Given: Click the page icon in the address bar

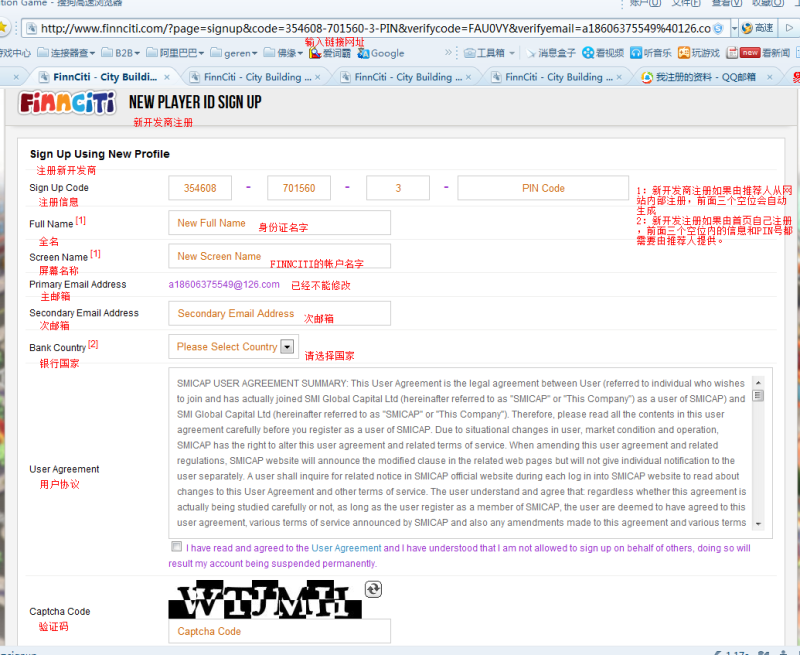Looking at the screenshot, I should click(x=32, y=28).
